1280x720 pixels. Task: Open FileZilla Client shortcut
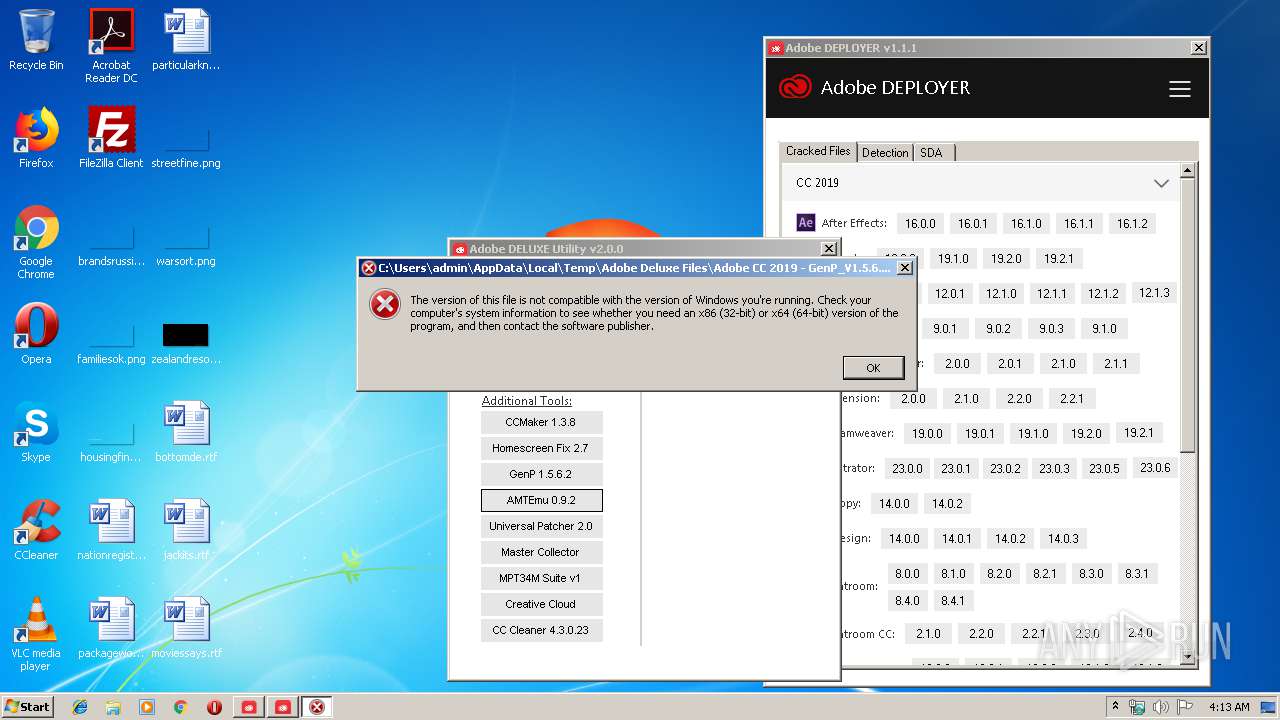point(111,138)
